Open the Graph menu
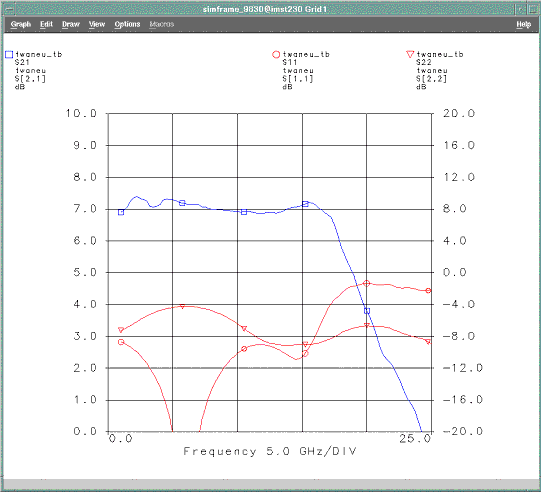Viewport: 541px width, 492px height. (21, 24)
